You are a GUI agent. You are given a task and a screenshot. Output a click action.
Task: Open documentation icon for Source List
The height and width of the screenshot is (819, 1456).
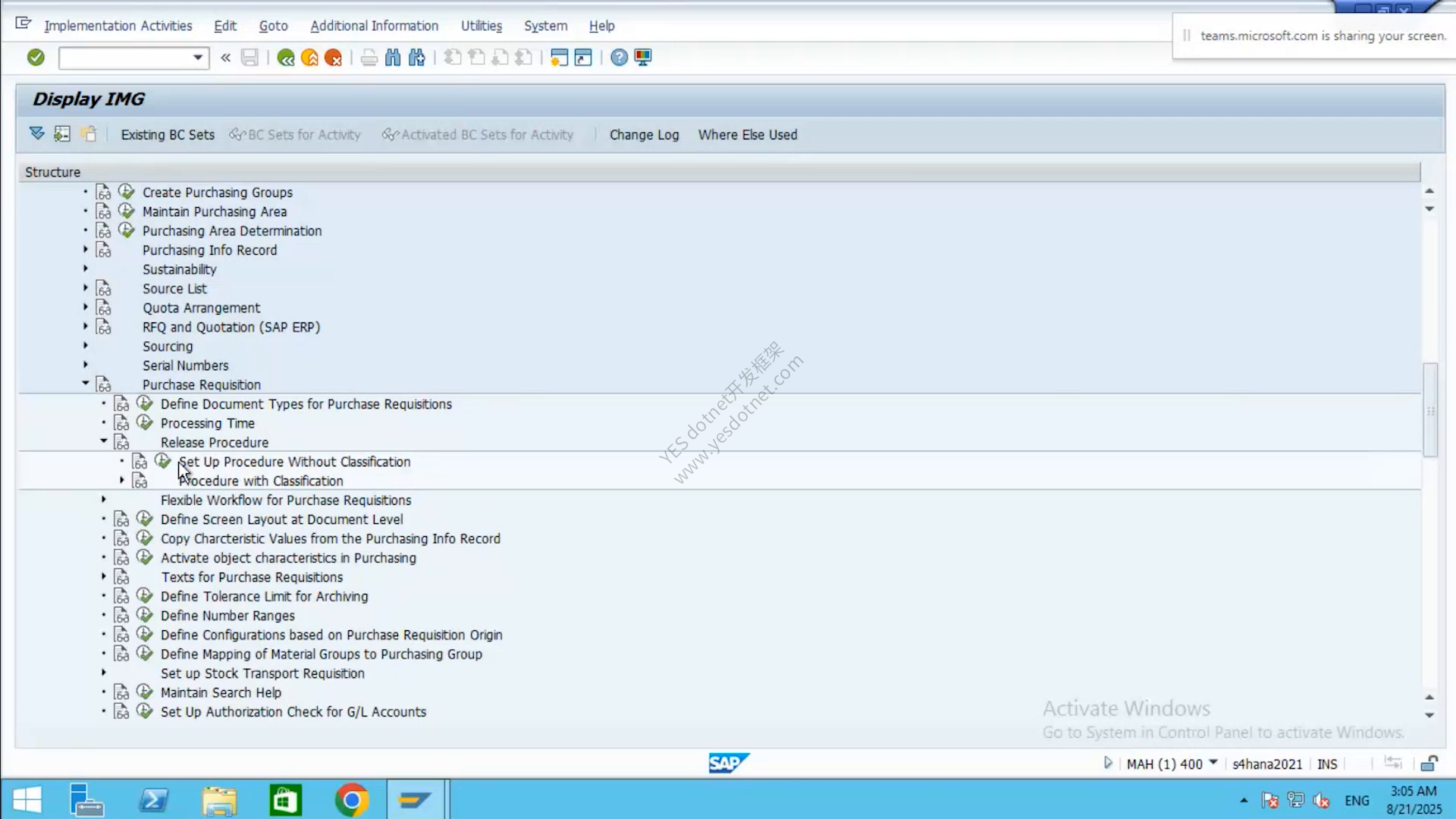pyautogui.click(x=104, y=289)
